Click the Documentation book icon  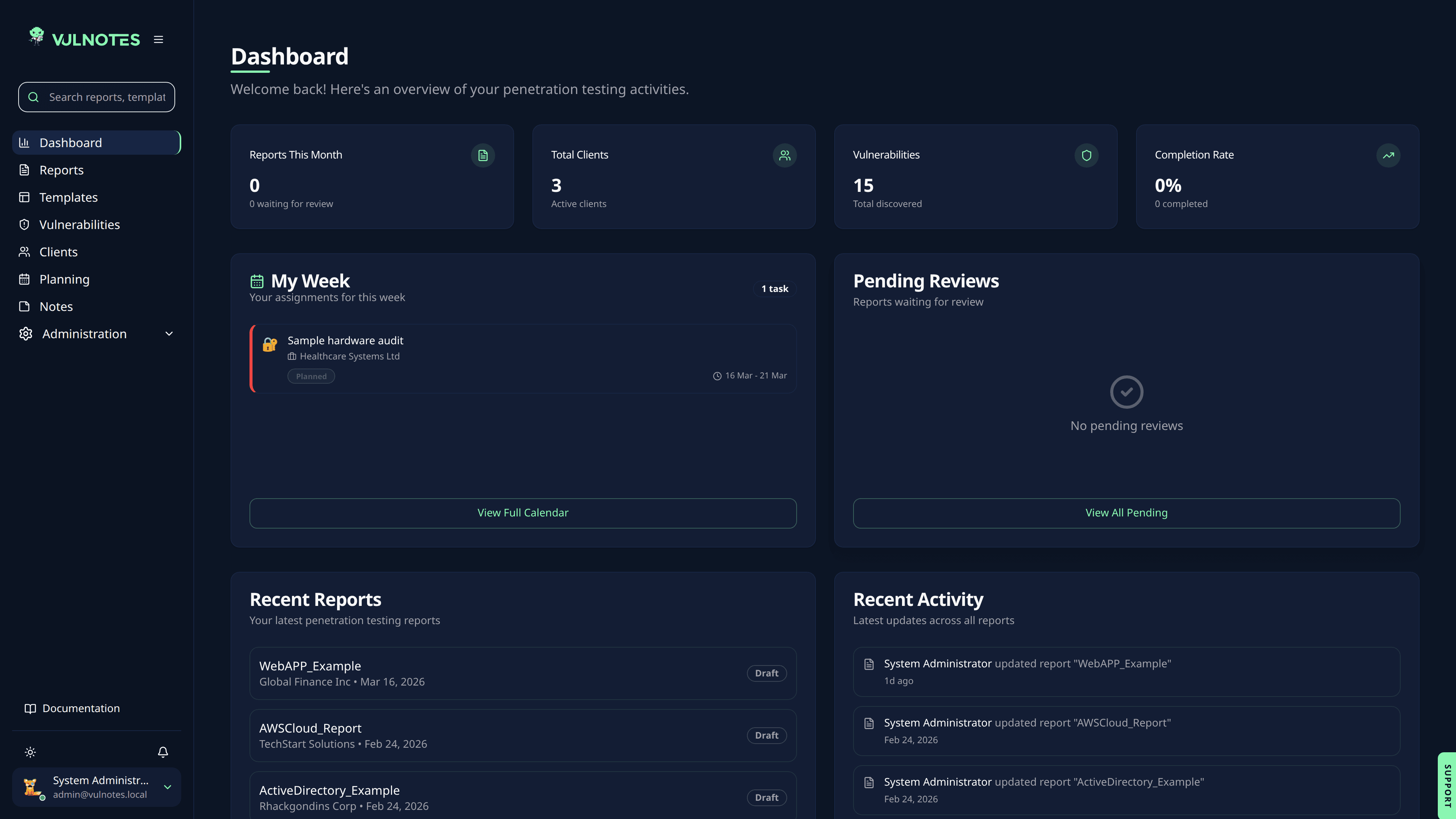(x=30, y=709)
